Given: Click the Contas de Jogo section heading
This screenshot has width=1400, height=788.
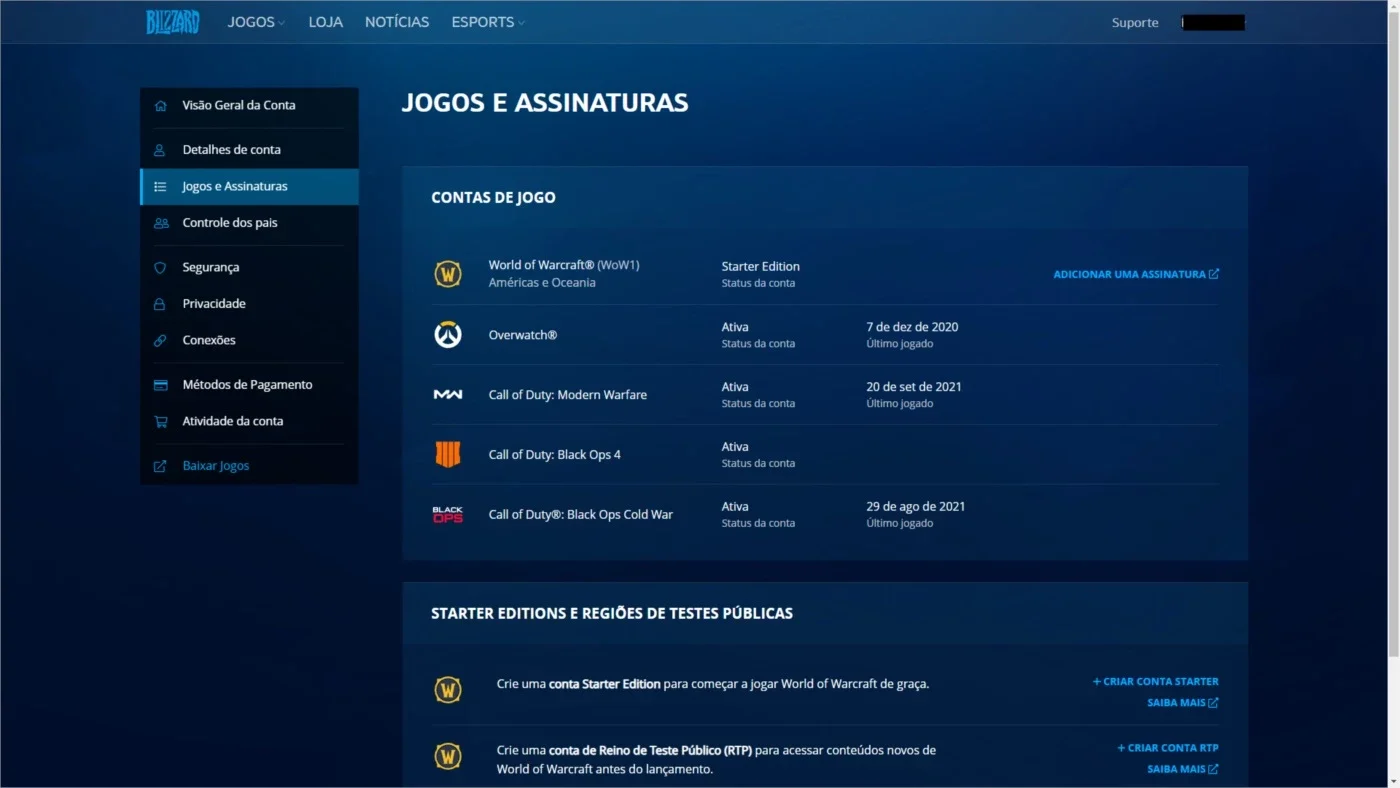Looking at the screenshot, I should pos(493,198).
